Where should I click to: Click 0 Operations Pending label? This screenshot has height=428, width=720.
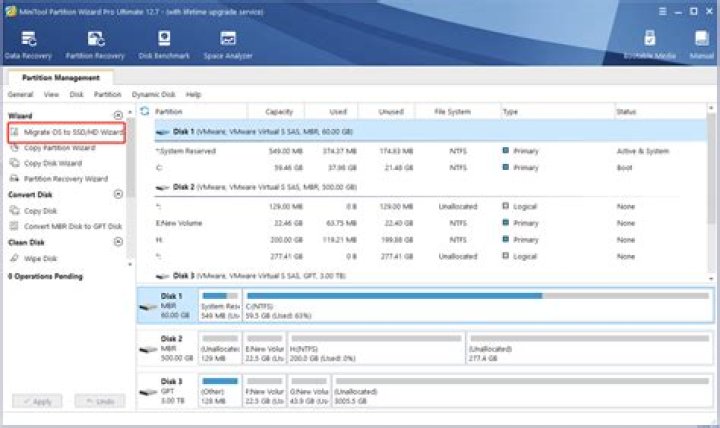pos(45,276)
